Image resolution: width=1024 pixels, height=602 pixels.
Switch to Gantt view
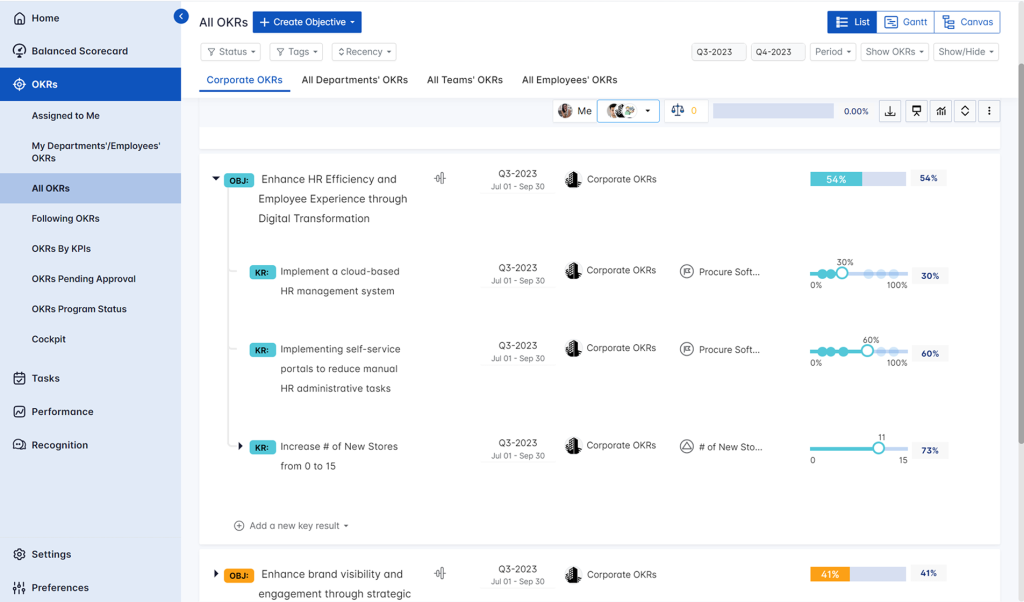click(906, 22)
